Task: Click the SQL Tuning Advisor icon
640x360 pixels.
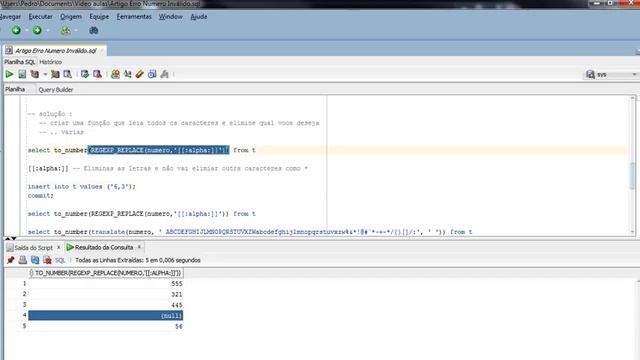Action: [x=68, y=74]
